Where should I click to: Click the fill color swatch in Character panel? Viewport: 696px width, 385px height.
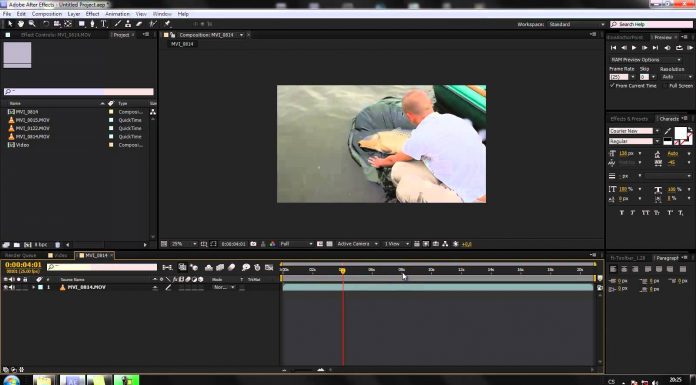[x=680, y=133]
